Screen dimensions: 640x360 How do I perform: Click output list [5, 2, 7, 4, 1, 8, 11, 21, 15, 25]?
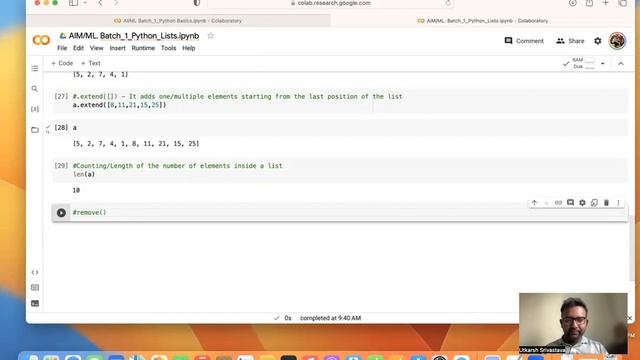(x=136, y=144)
